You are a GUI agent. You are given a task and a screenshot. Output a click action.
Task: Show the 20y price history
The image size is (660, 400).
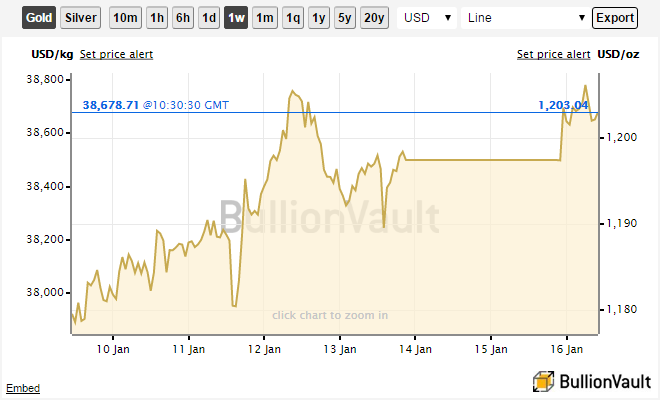[374, 18]
